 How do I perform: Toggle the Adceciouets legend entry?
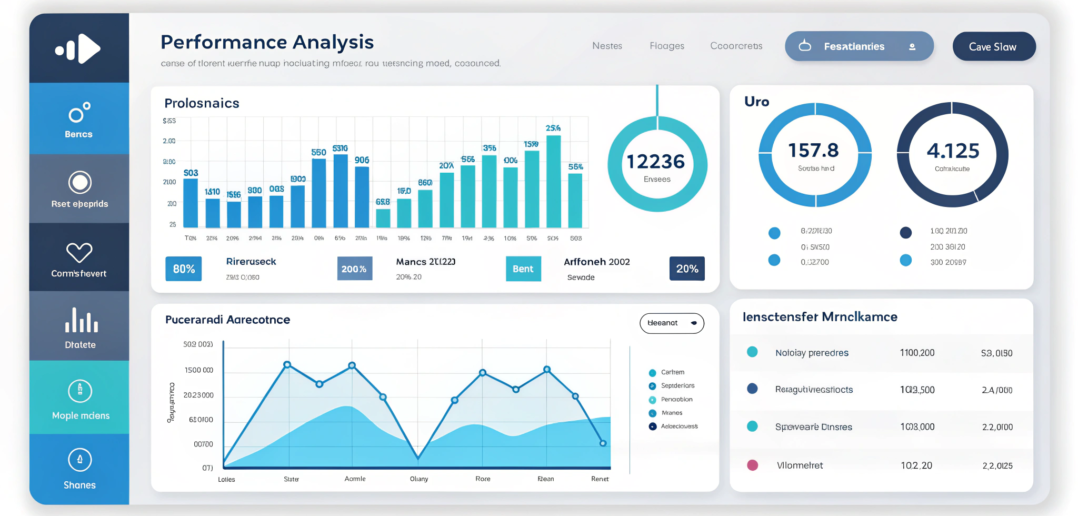coord(652,426)
